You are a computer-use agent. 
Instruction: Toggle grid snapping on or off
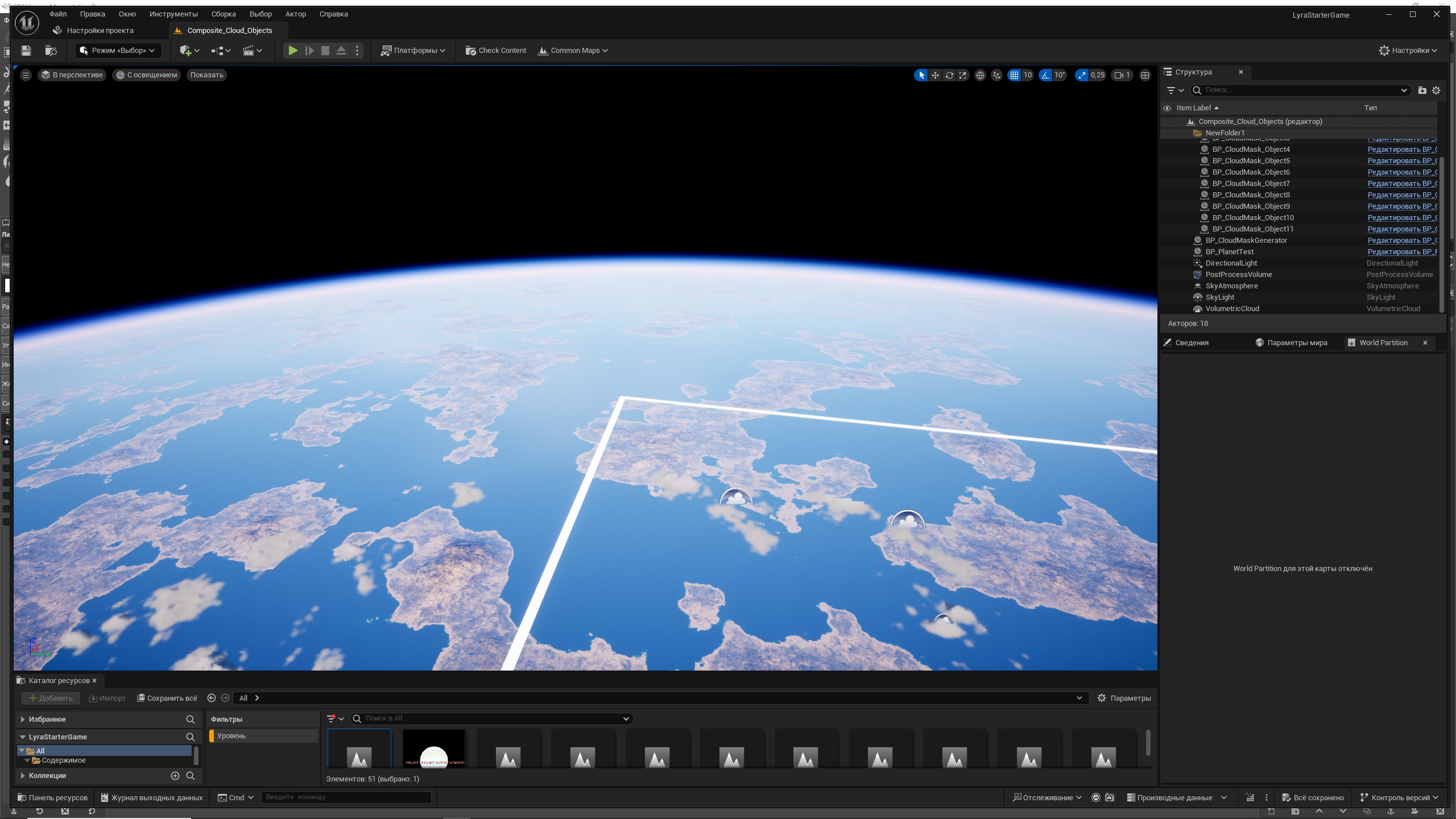click(x=1015, y=75)
